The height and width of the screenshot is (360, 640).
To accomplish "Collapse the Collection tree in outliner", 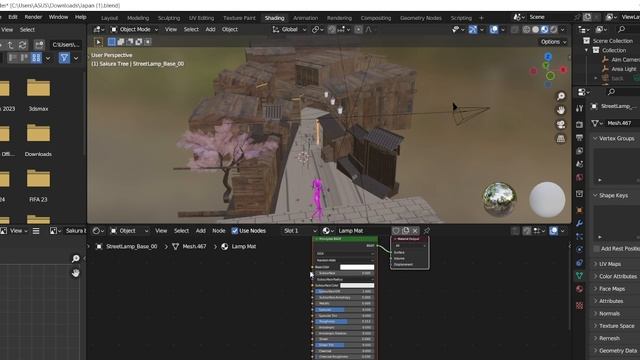I will [x=587, y=50].
